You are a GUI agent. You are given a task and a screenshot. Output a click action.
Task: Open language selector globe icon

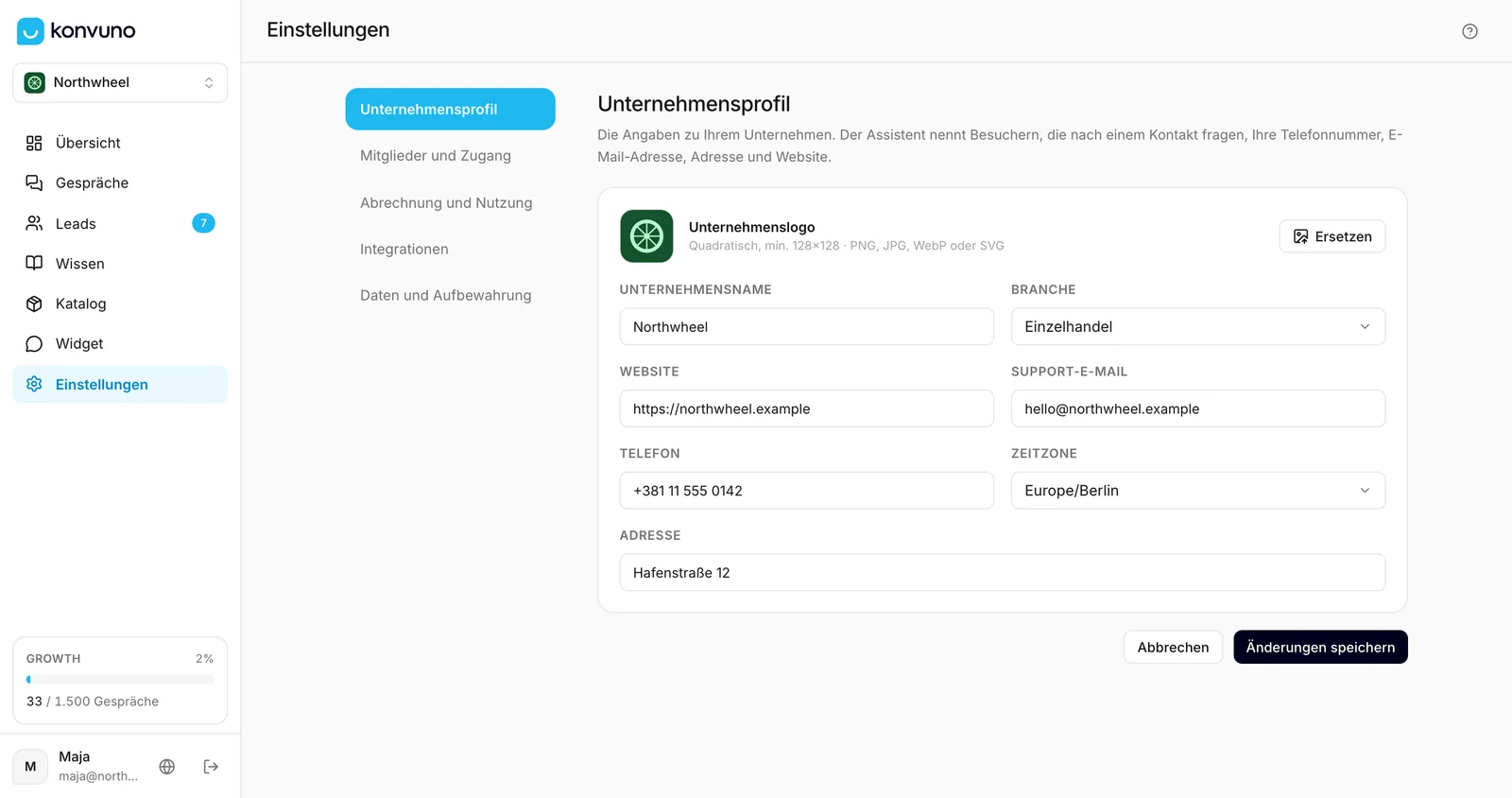[x=167, y=767]
